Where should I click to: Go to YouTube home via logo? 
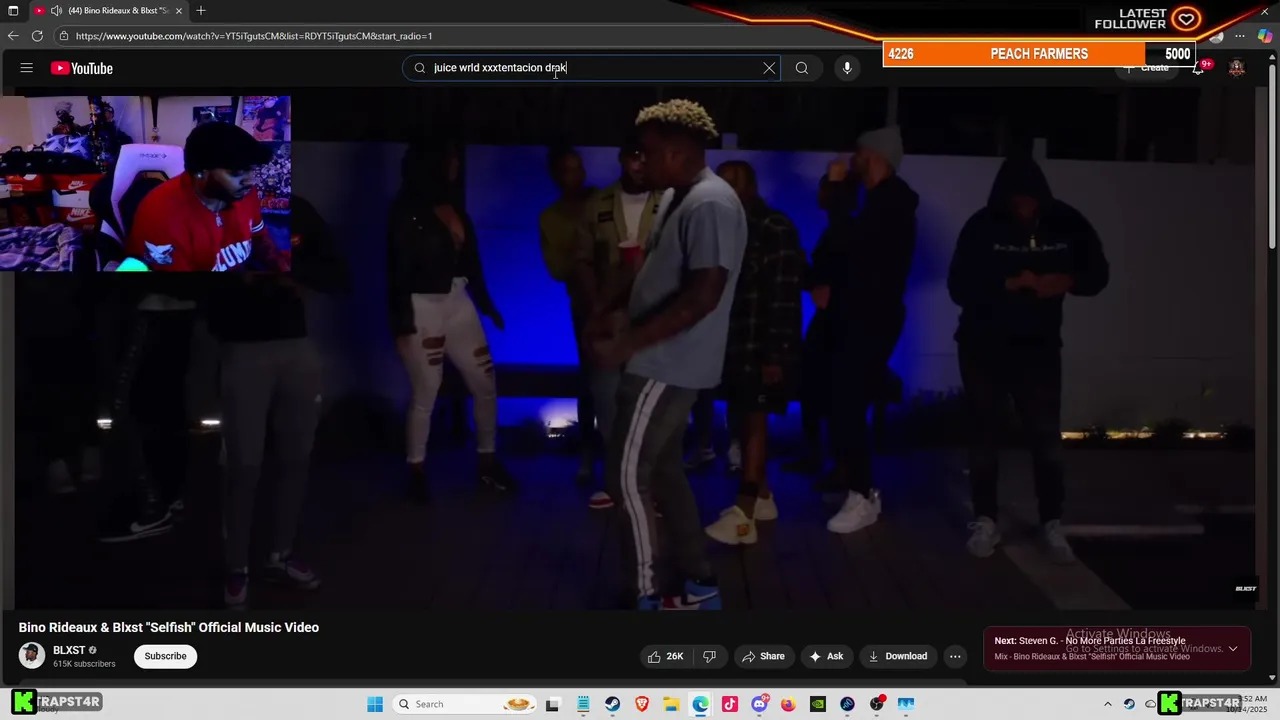point(82,68)
